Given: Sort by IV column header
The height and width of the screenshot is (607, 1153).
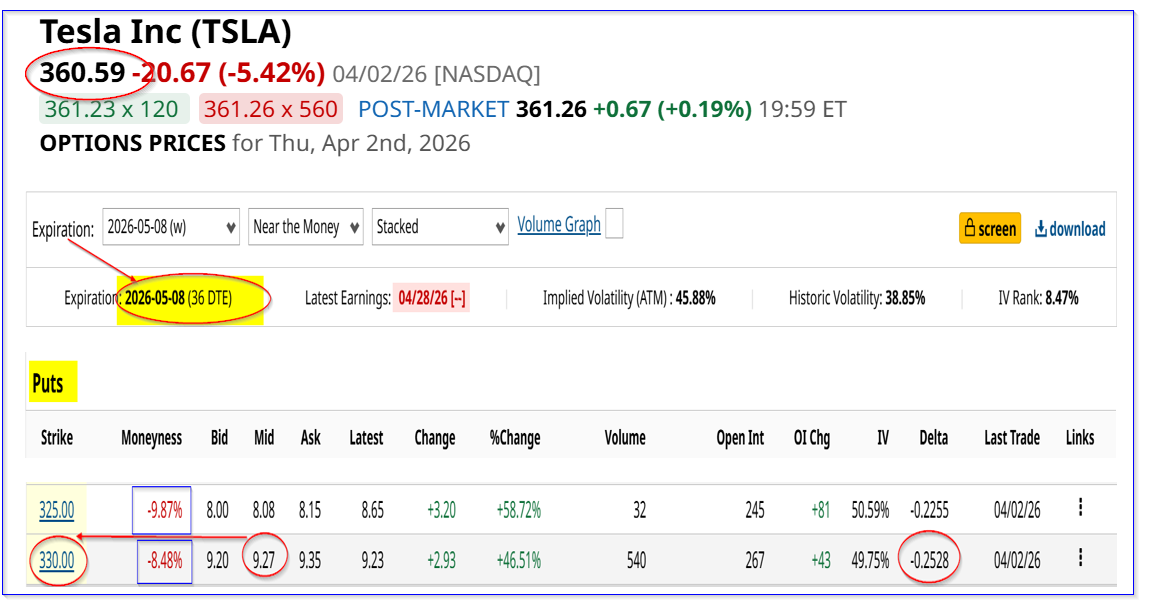Looking at the screenshot, I should tap(882, 438).
